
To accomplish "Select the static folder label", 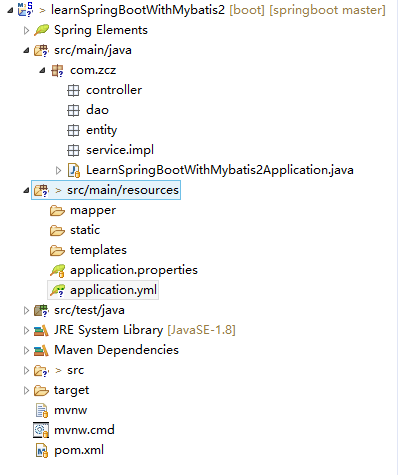I will 85,230.
